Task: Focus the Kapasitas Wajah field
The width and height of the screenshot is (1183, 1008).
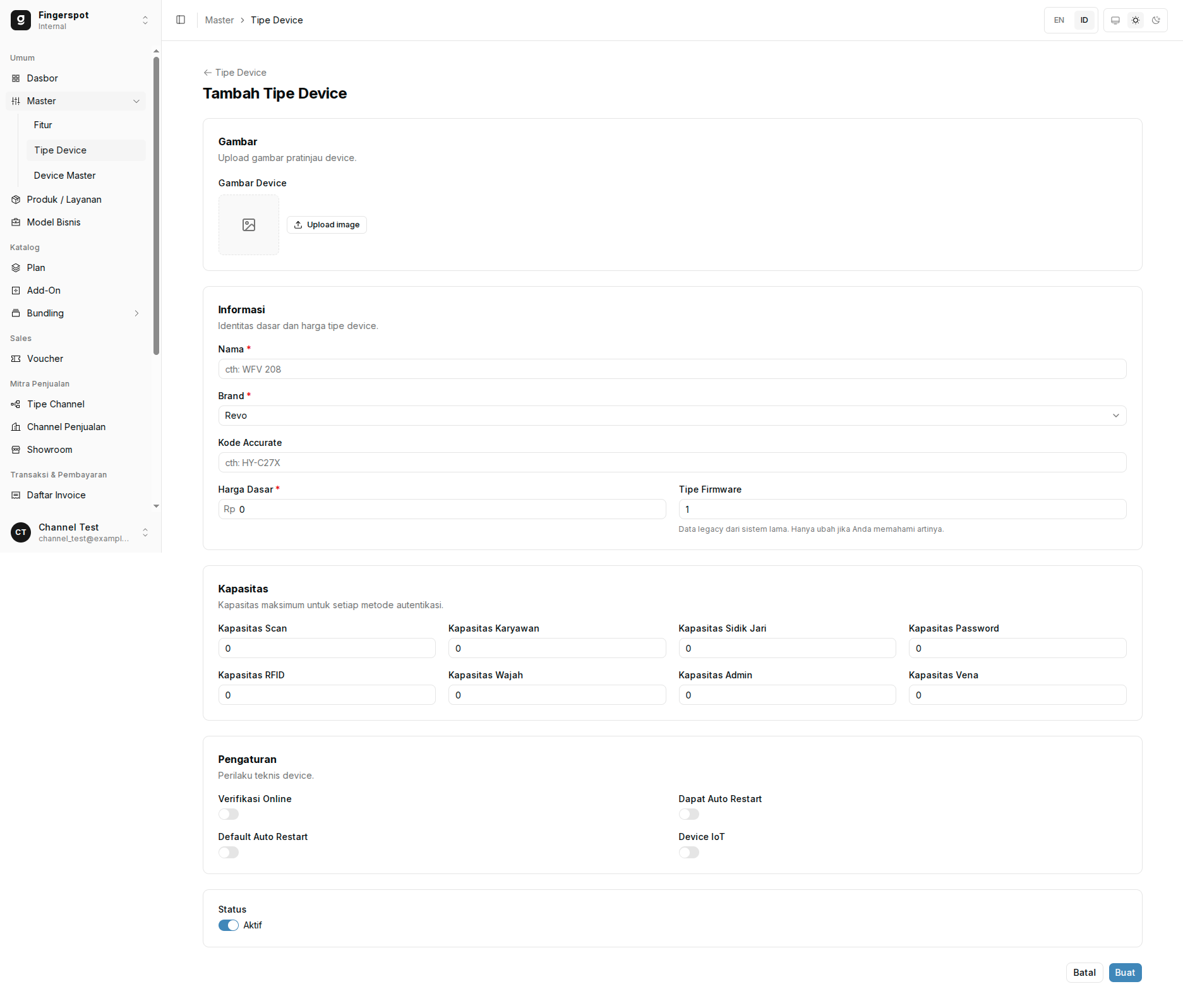Action: pos(557,695)
